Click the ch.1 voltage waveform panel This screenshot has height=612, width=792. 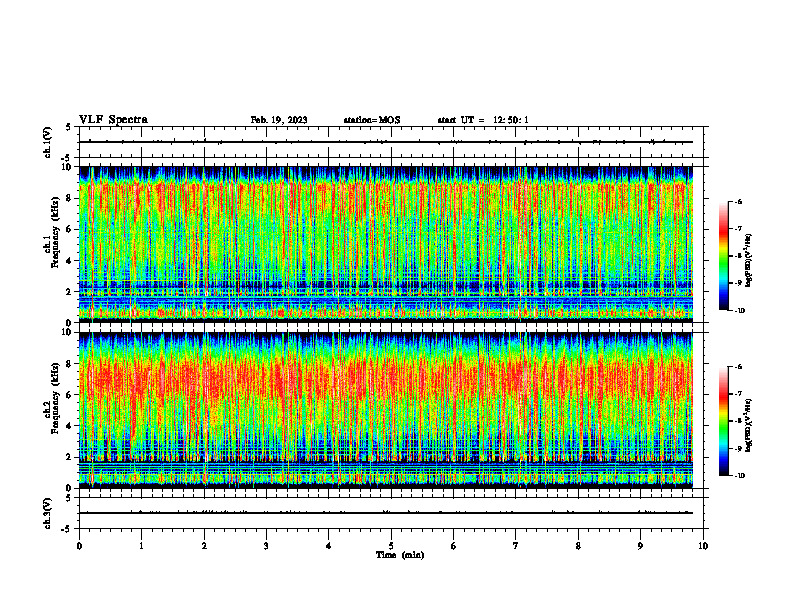pos(391,142)
